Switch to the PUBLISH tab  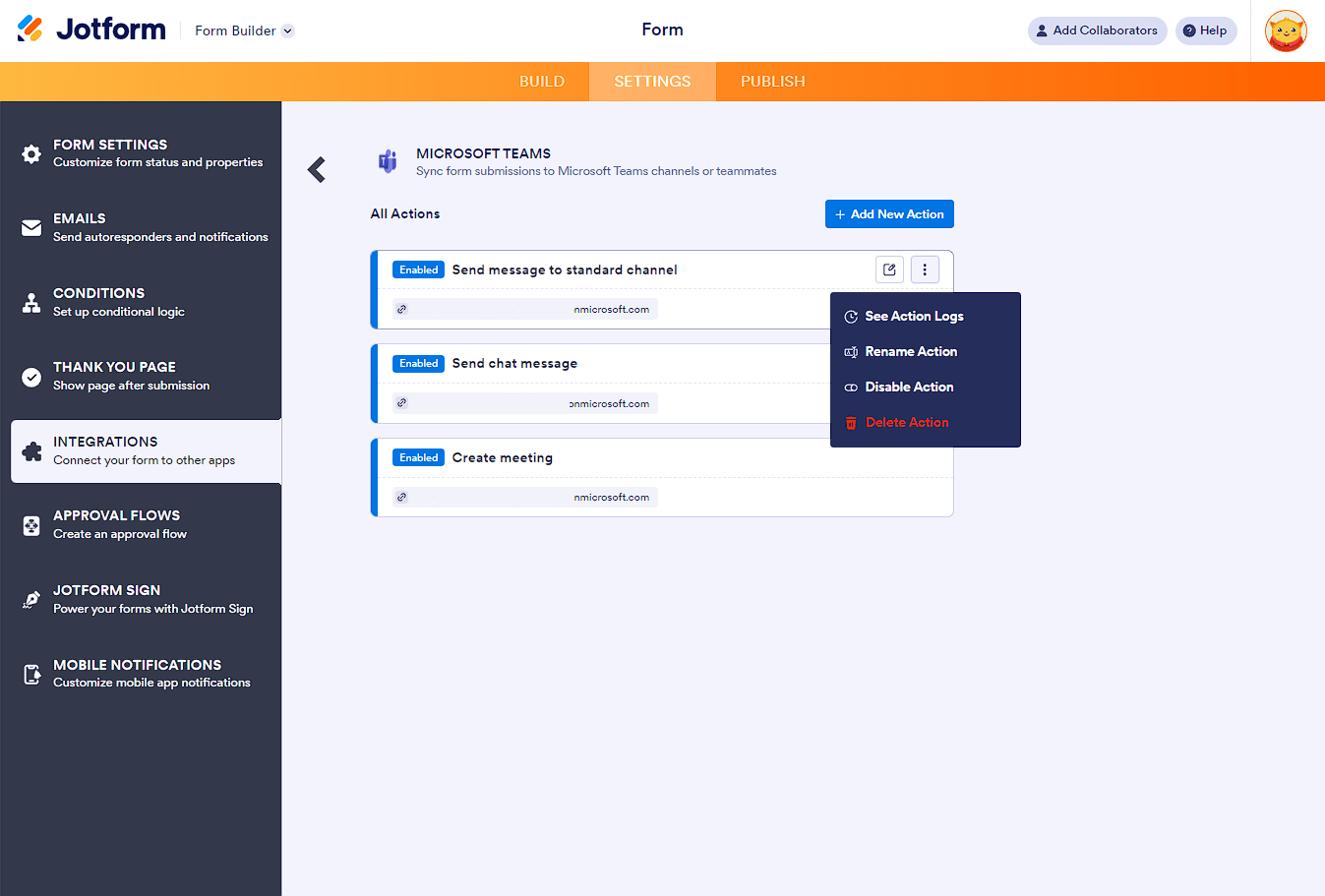[x=773, y=82]
